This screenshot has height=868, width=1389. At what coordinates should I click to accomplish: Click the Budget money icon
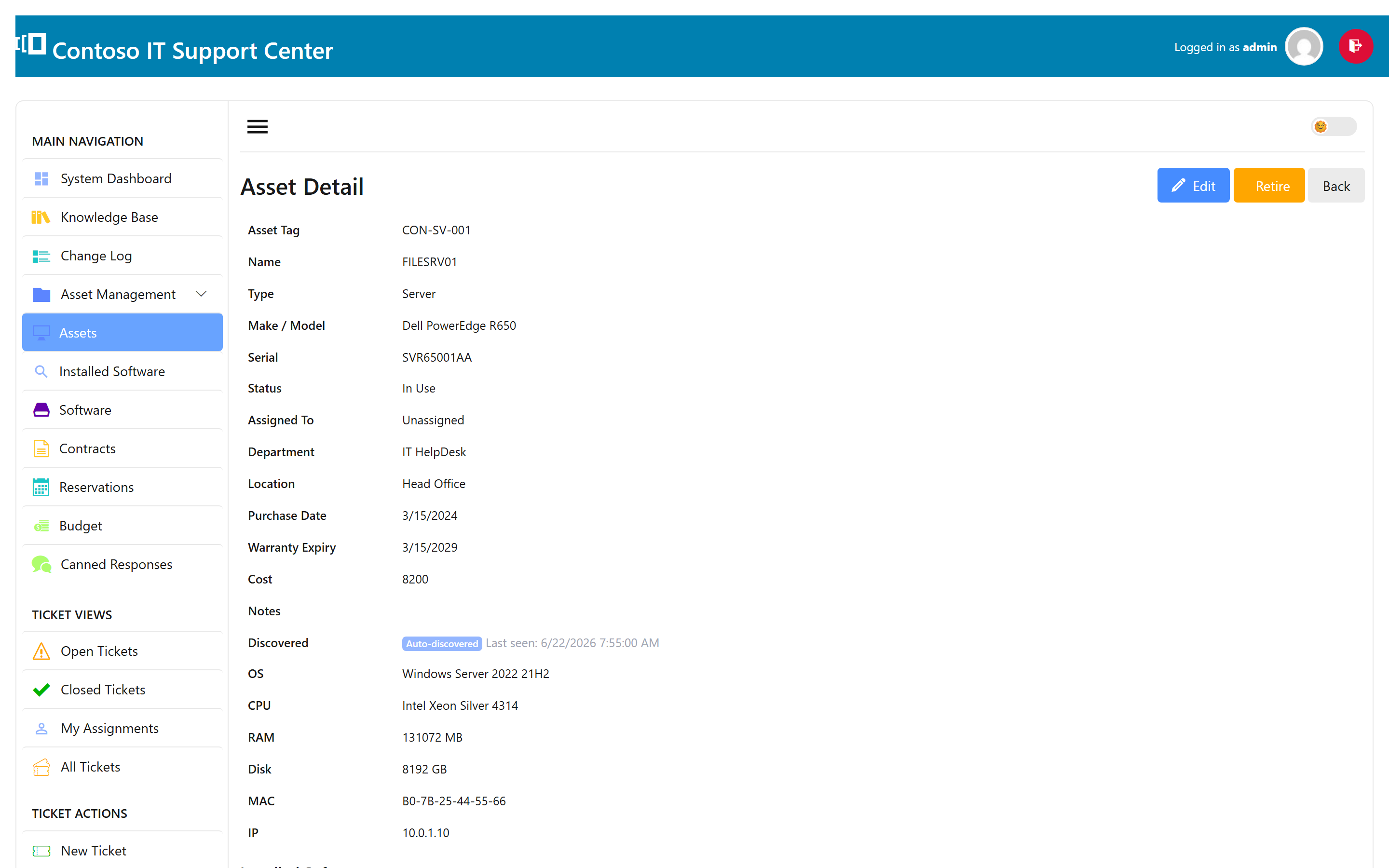point(41,526)
